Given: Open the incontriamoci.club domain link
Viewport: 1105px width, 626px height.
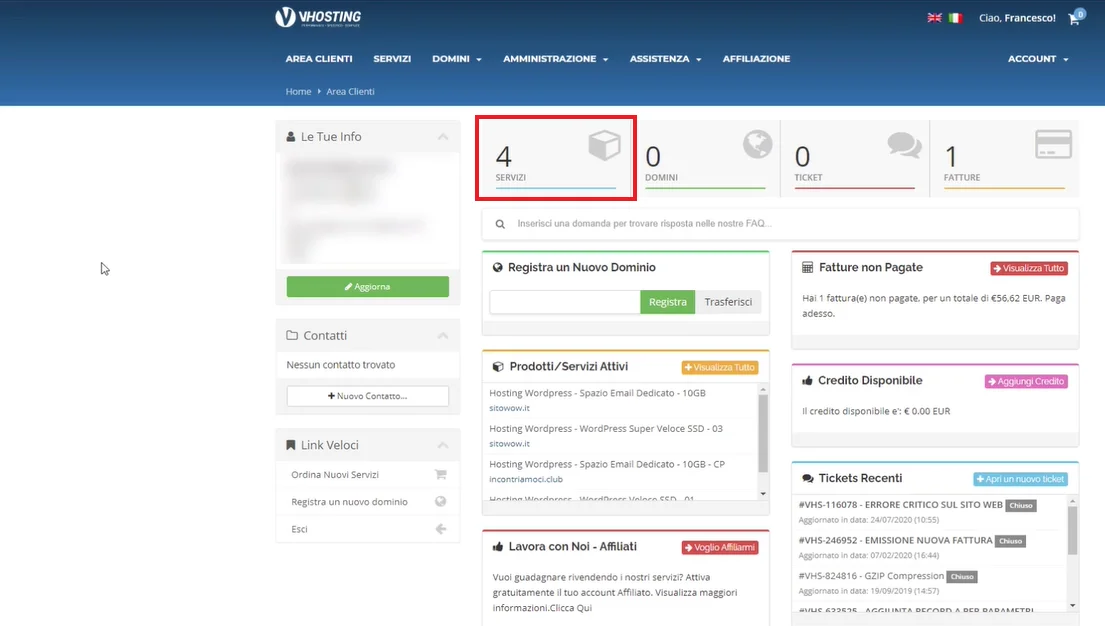Looking at the screenshot, I should [x=526, y=479].
